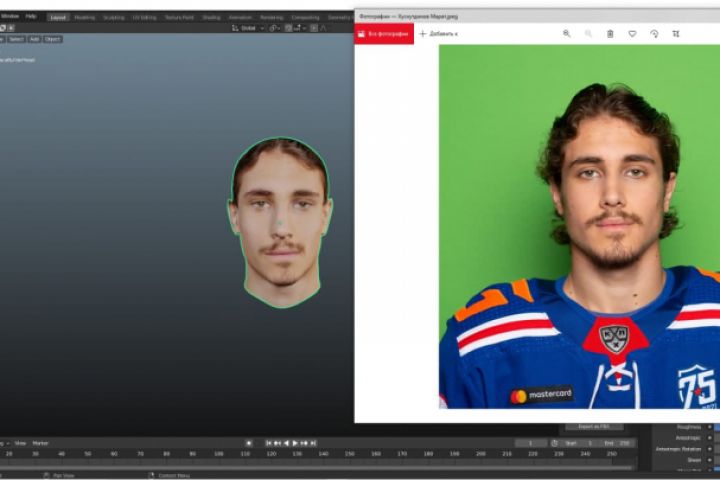Open Global transform orientation dropdown
Viewport: 720px width, 480px height.
point(248,28)
